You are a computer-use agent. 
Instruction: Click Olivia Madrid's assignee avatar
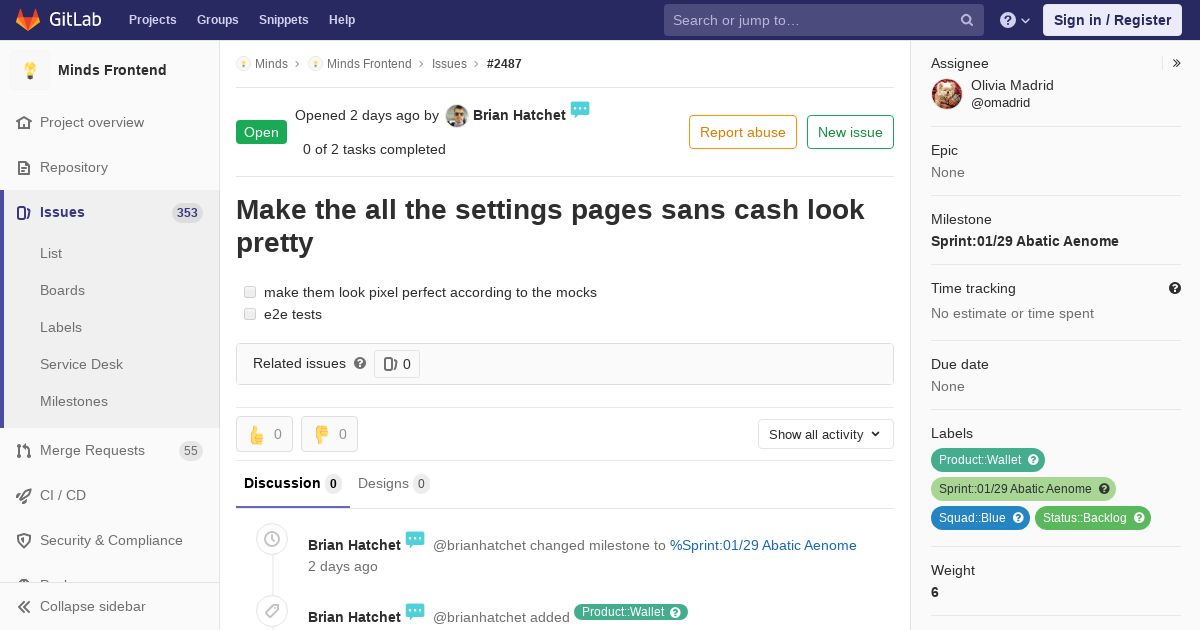click(x=947, y=94)
